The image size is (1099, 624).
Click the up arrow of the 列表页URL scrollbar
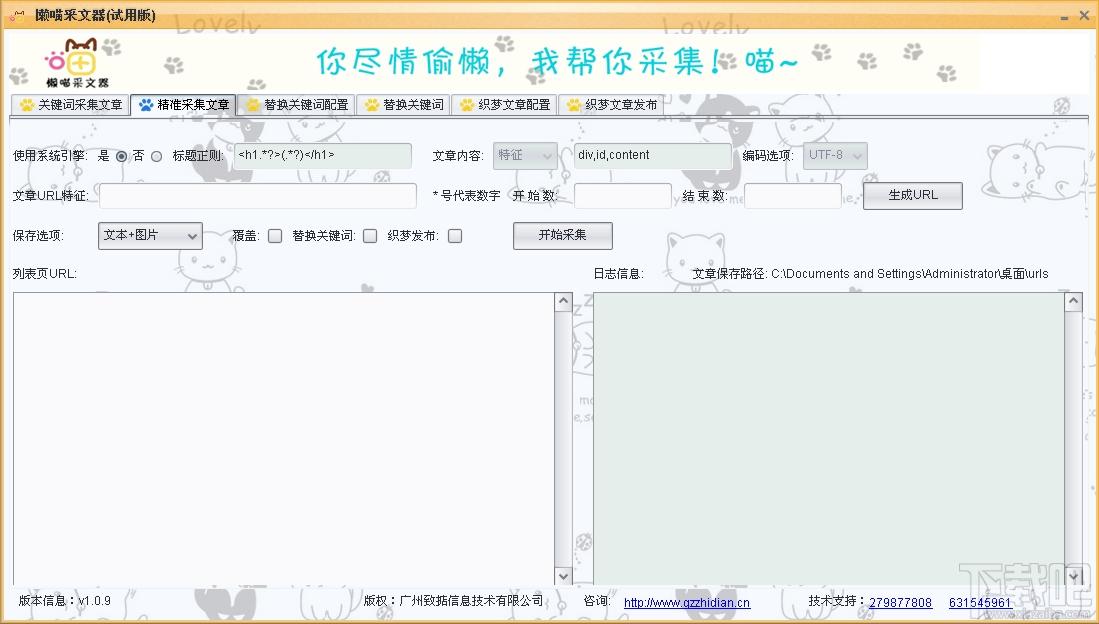pyautogui.click(x=563, y=302)
